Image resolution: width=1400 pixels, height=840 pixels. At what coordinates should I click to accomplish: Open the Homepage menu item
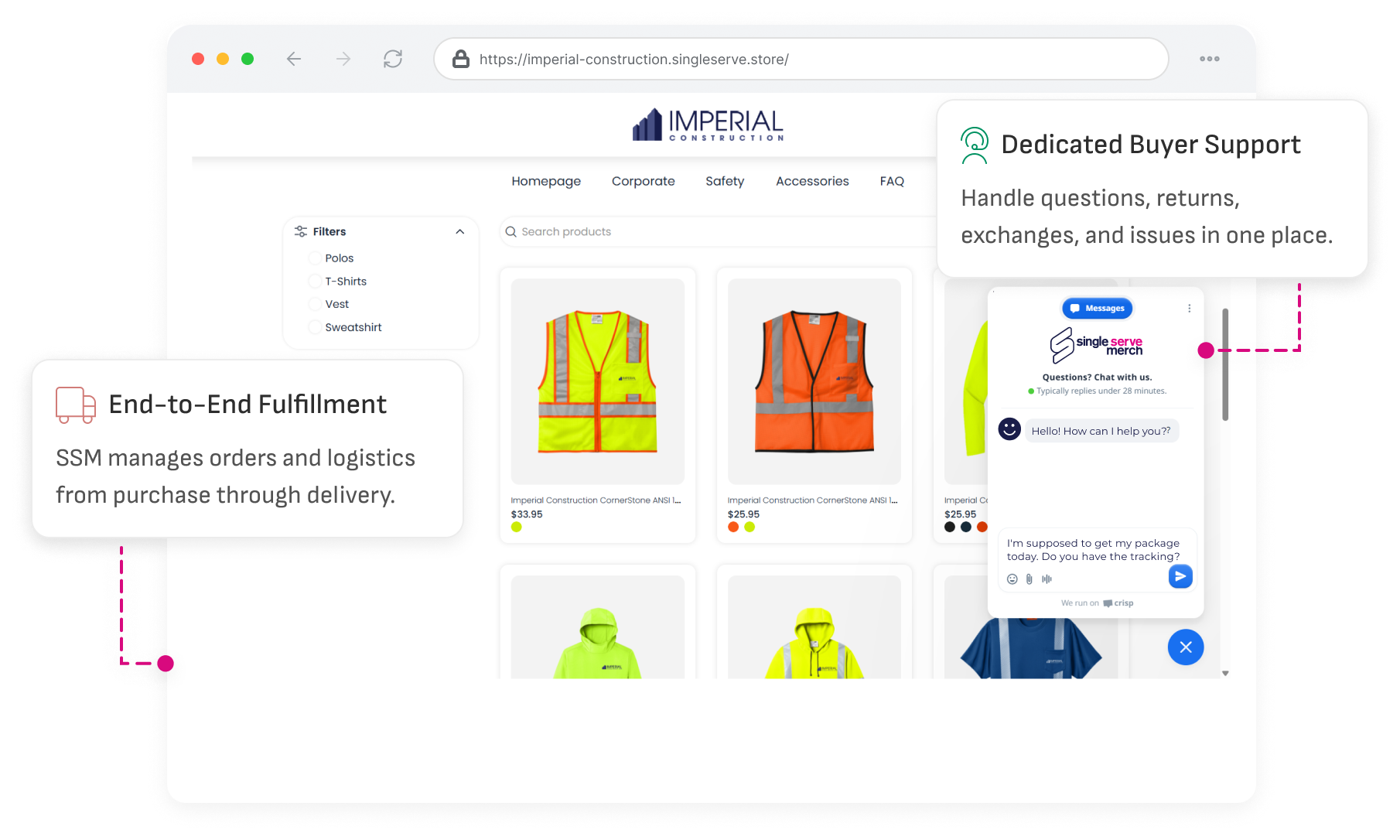546,181
